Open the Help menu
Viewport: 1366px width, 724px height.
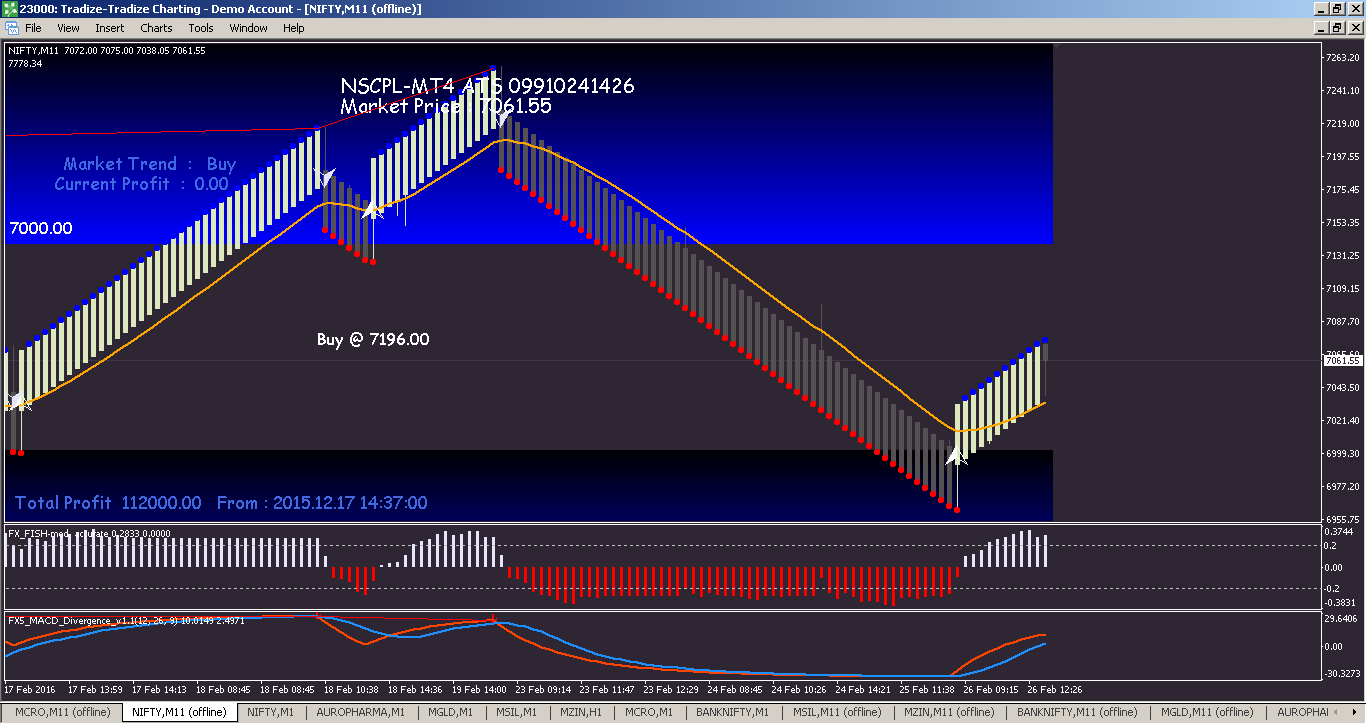tap(293, 28)
